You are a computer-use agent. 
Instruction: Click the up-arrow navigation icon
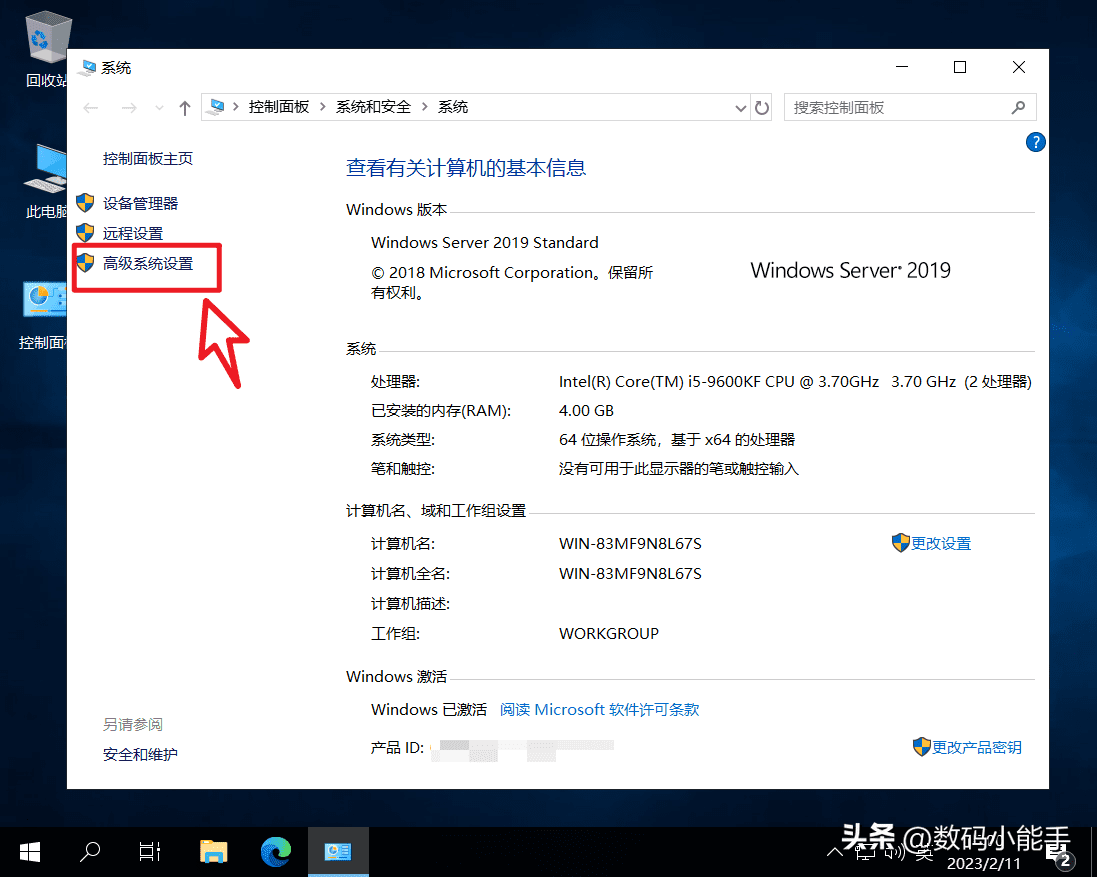pos(185,107)
